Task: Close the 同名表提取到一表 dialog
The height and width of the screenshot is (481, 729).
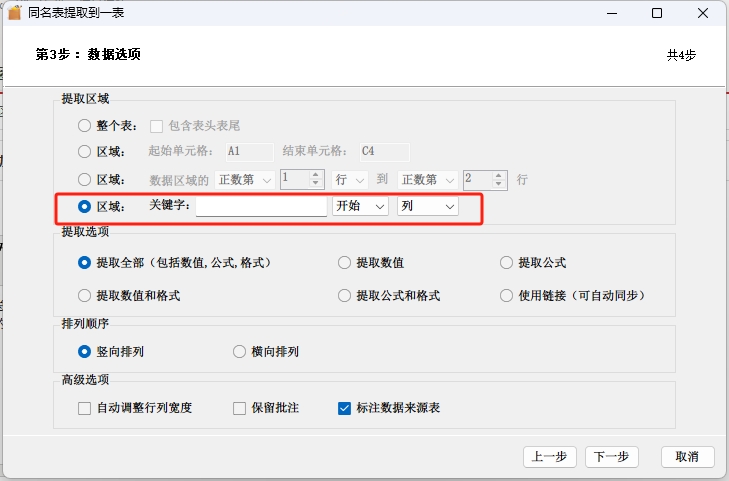Action: click(x=703, y=13)
